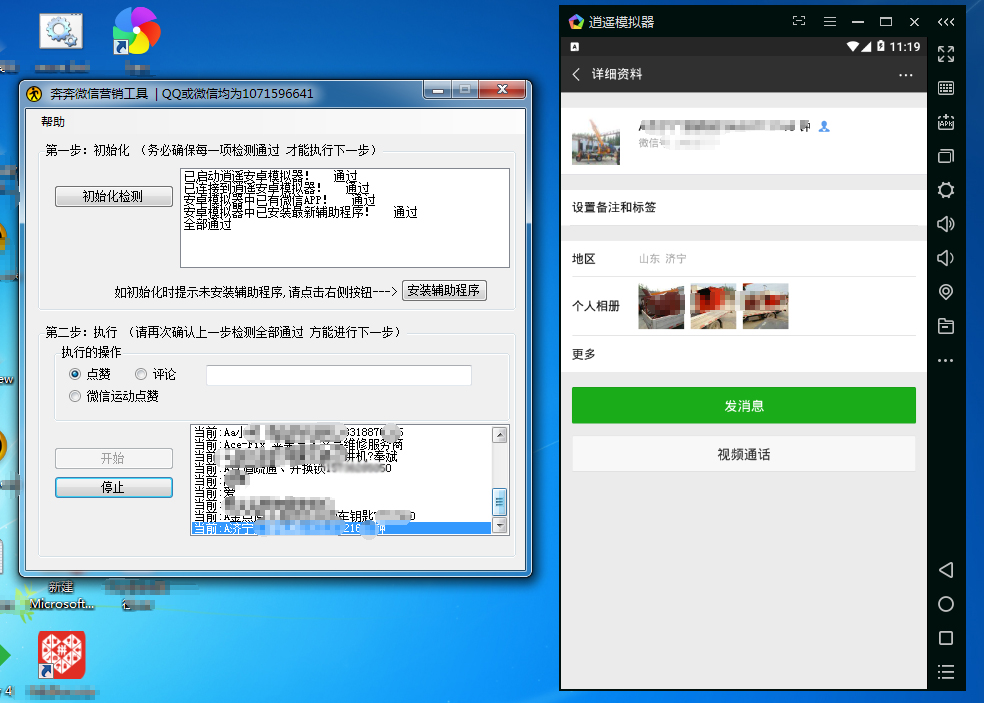Open the three-dot options in 详细资料 header
Image resolution: width=984 pixels, height=703 pixels.
pyautogui.click(x=906, y=75)
